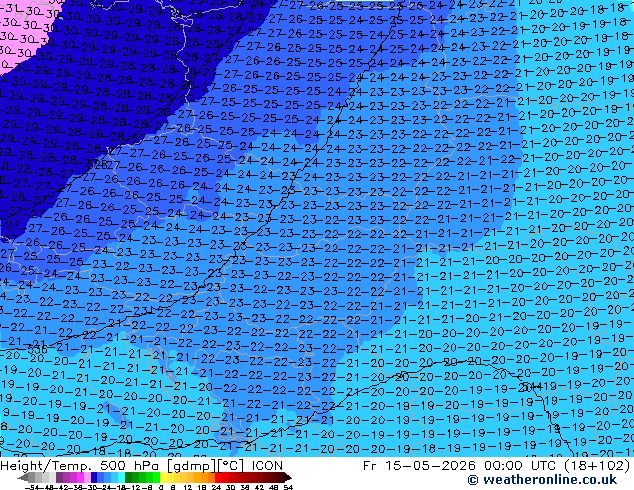Click the 536 height contour label
Viewport: 634px width, 490px height.
[x=37, y=349]
